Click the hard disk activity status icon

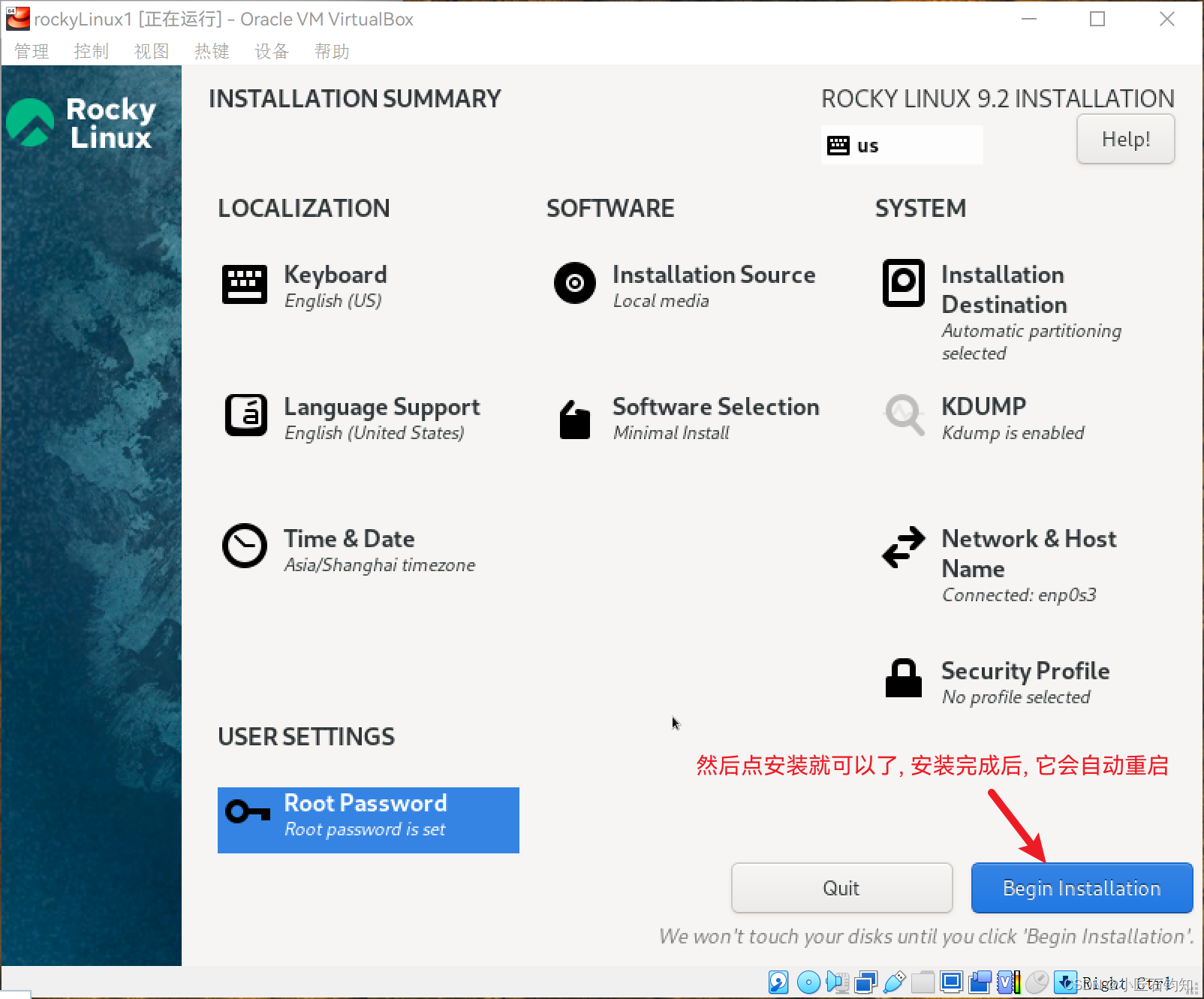point(778,982)
